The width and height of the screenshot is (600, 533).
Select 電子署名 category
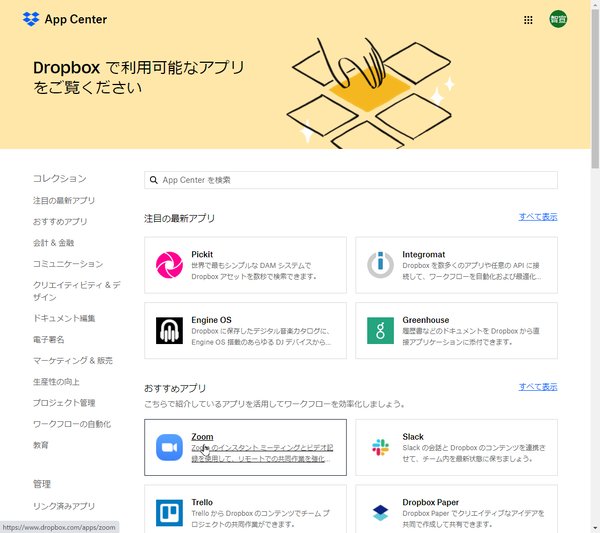pyautogui.click(x=49, y=339)
